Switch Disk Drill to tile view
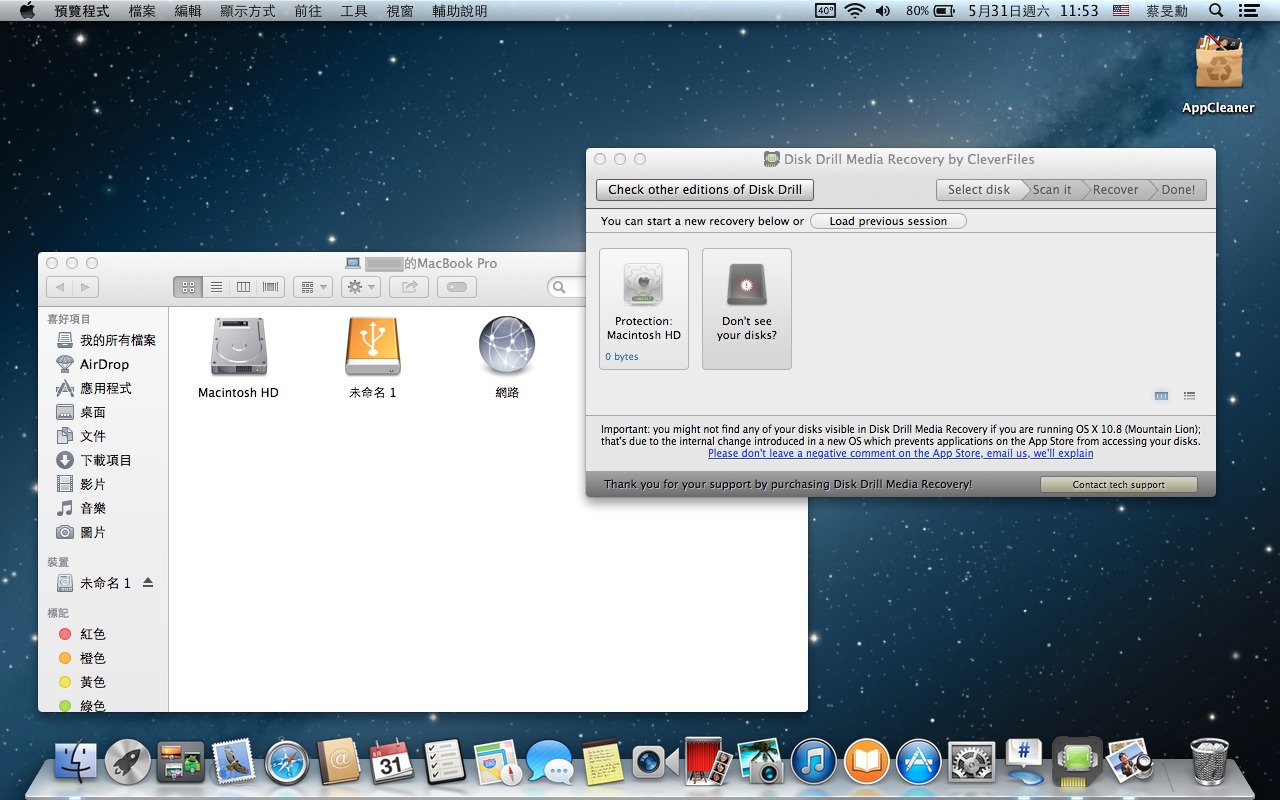 1161,396
